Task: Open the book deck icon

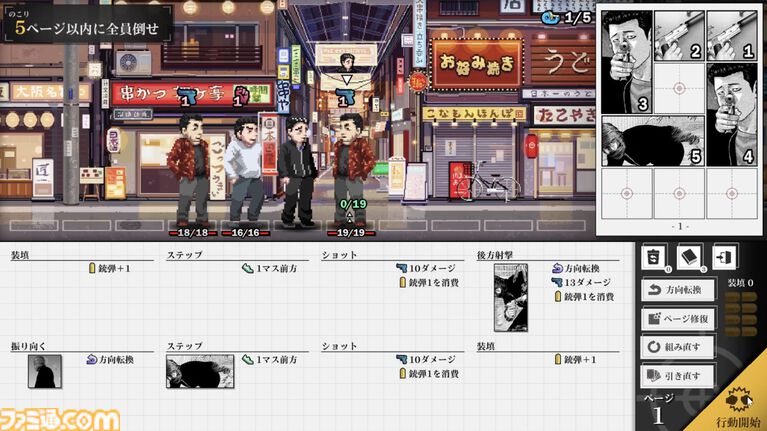Action: [688, 257]
